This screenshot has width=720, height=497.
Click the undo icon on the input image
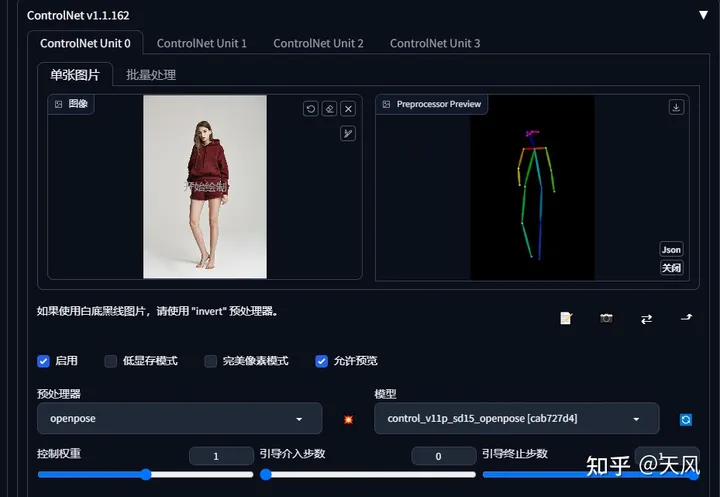[x=311, y=109]
